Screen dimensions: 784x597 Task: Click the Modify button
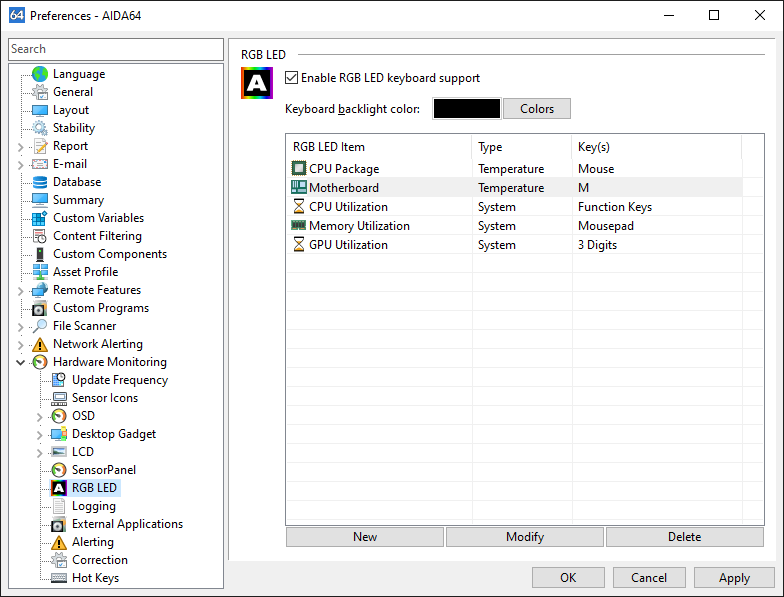pyautogui.click(x=524, y=537)
